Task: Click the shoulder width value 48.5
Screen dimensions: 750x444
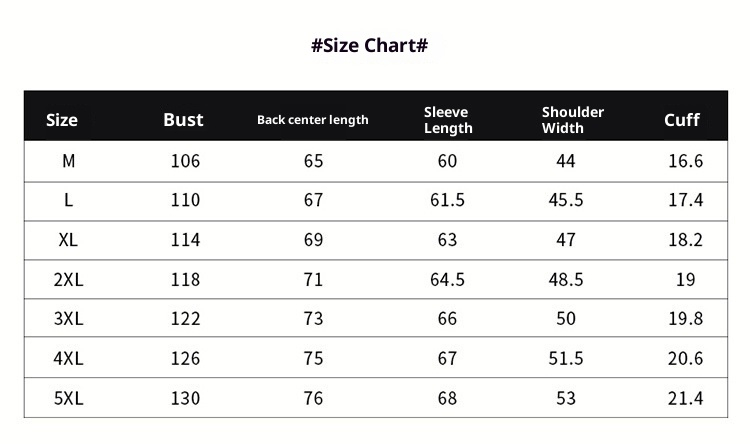Action: (566, 280)
